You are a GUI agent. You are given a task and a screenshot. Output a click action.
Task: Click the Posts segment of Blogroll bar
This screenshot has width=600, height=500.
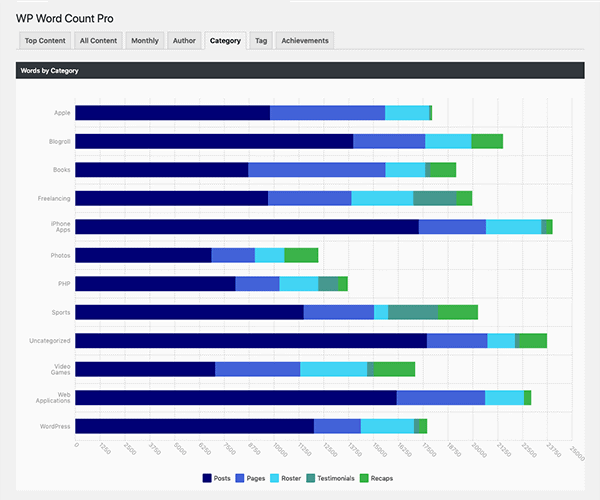(214, 142)
